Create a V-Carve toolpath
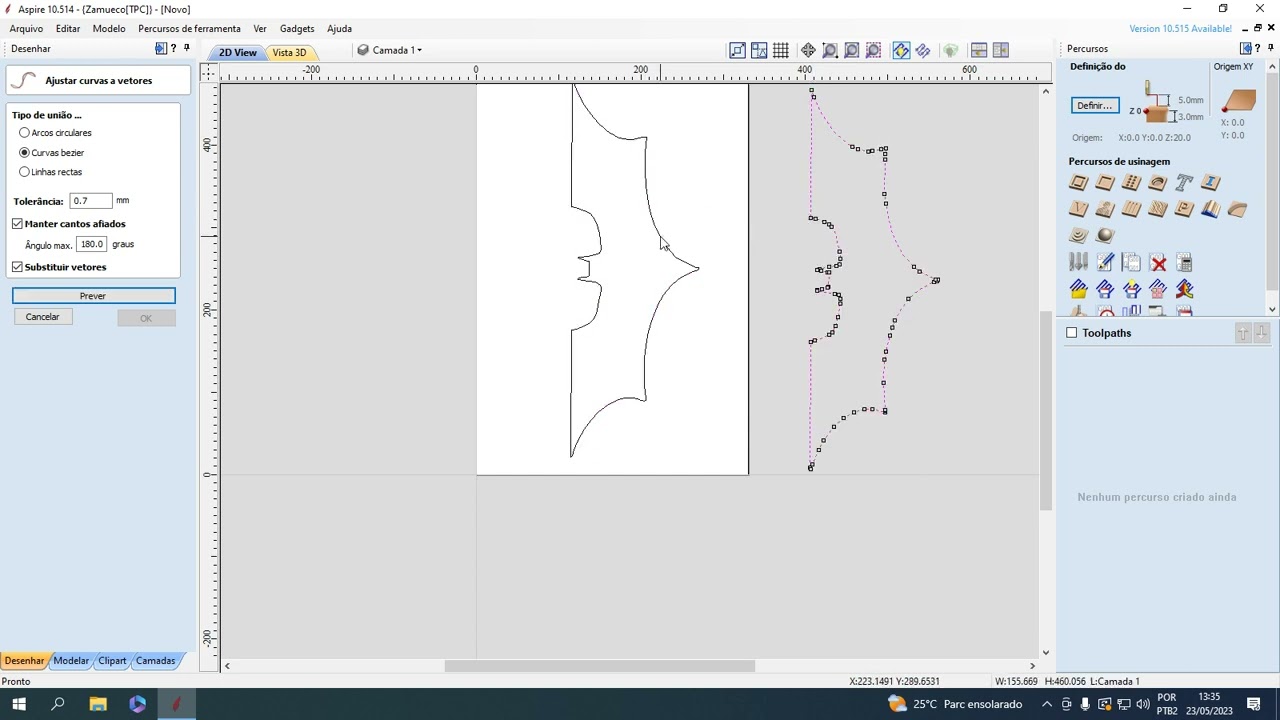 [x=1078, y=209]
